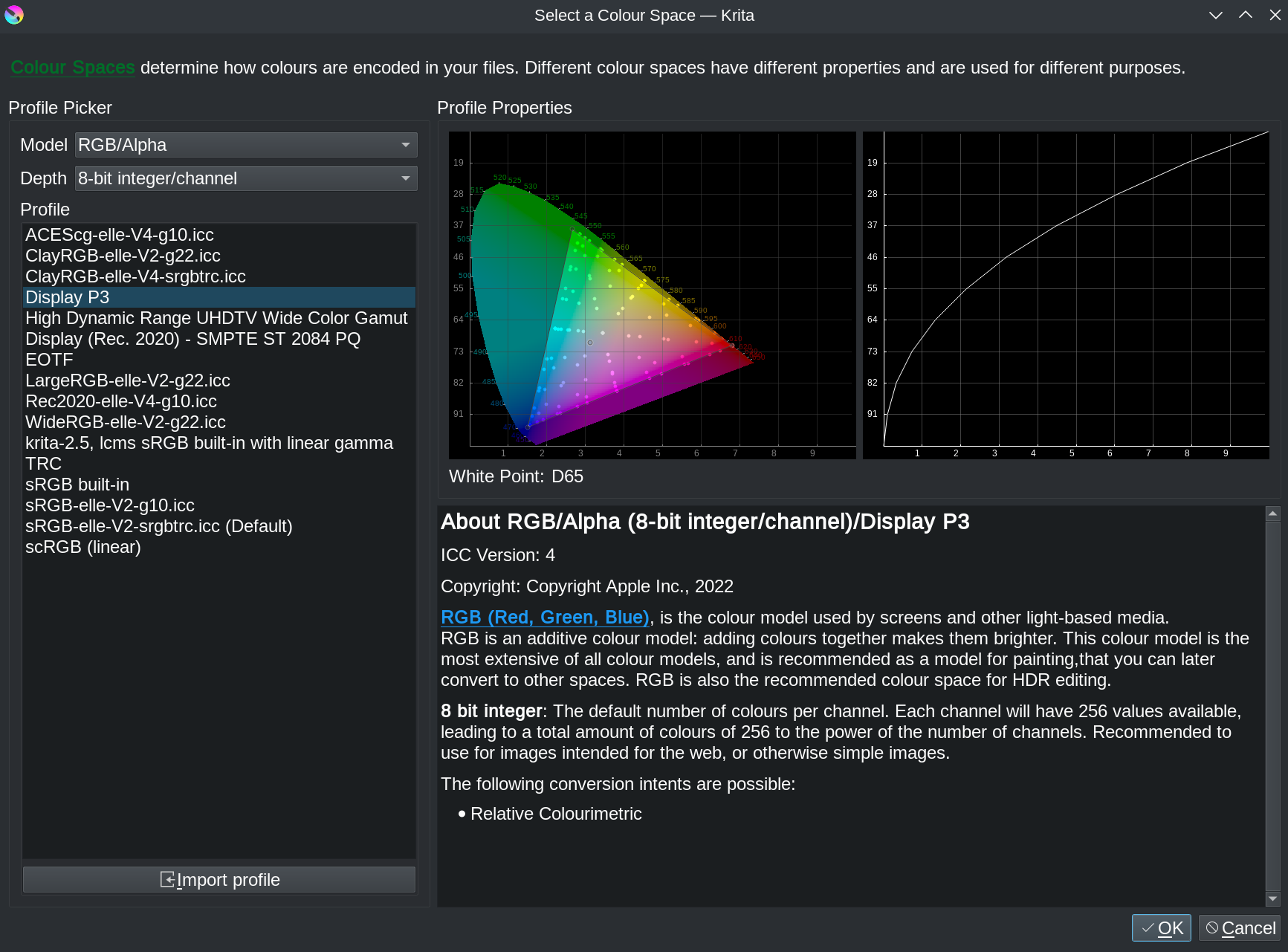Viewport: 1288px width, 952px height.
Task: Close the Select a Colour Space dialog
Action: [1275, 15]
